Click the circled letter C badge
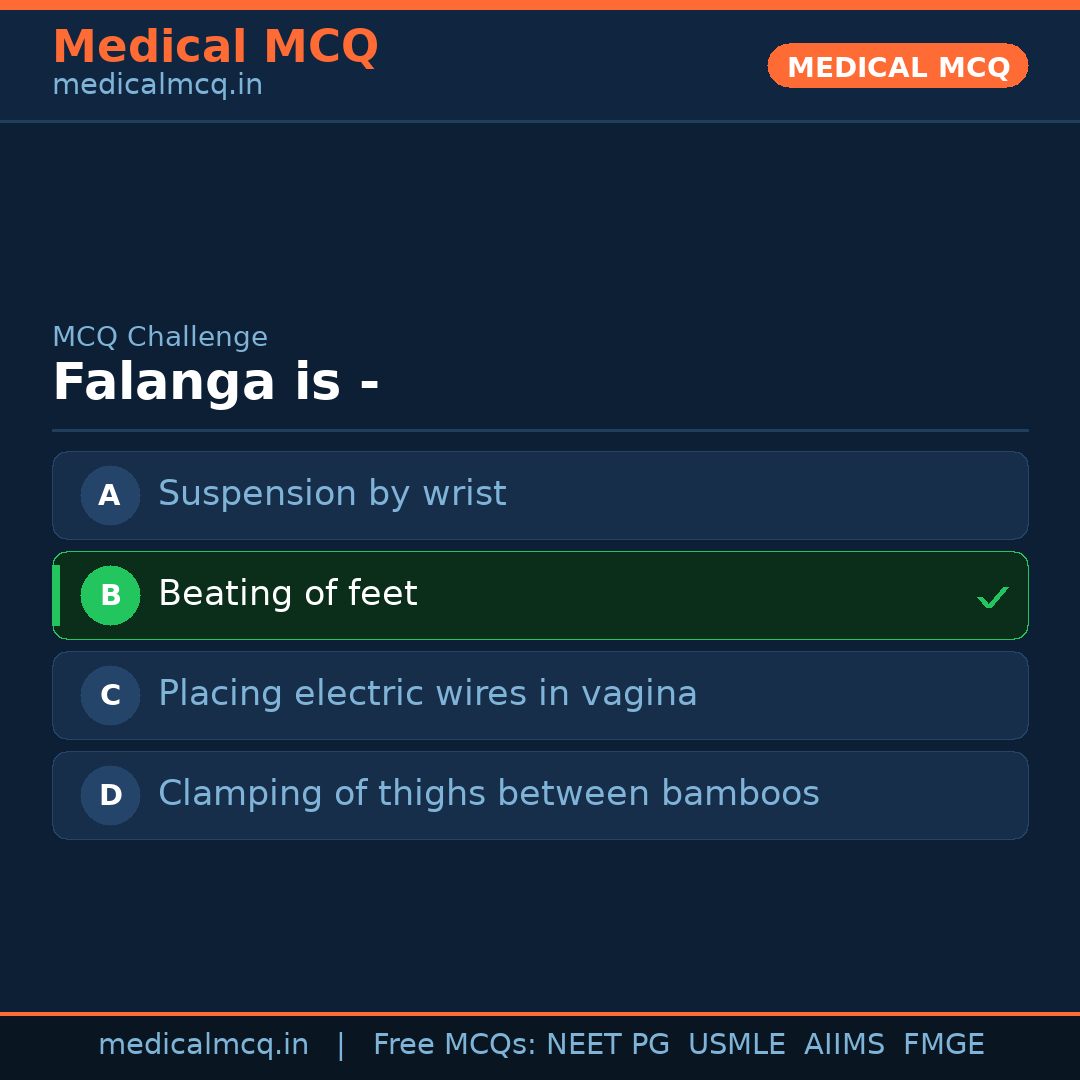The width and height of the screenshot is (1080, 1080). [110, 695]
